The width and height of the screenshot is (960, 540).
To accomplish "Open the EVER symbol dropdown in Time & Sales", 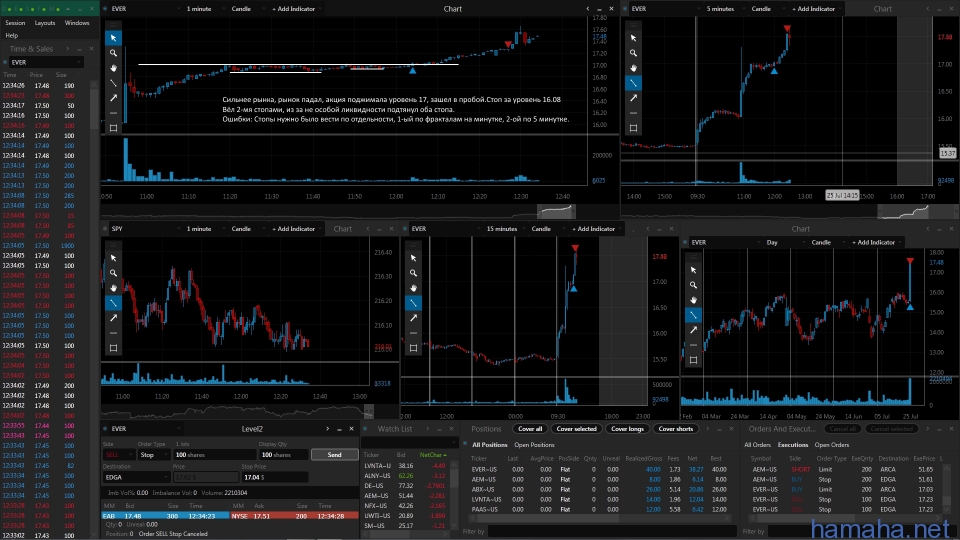I will point(46,62).
